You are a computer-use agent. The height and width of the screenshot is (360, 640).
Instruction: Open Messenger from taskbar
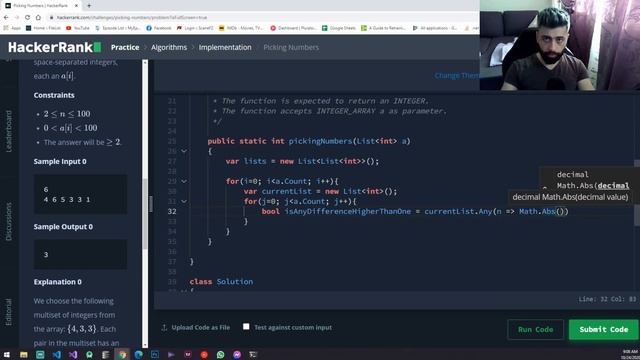[237, 355]
